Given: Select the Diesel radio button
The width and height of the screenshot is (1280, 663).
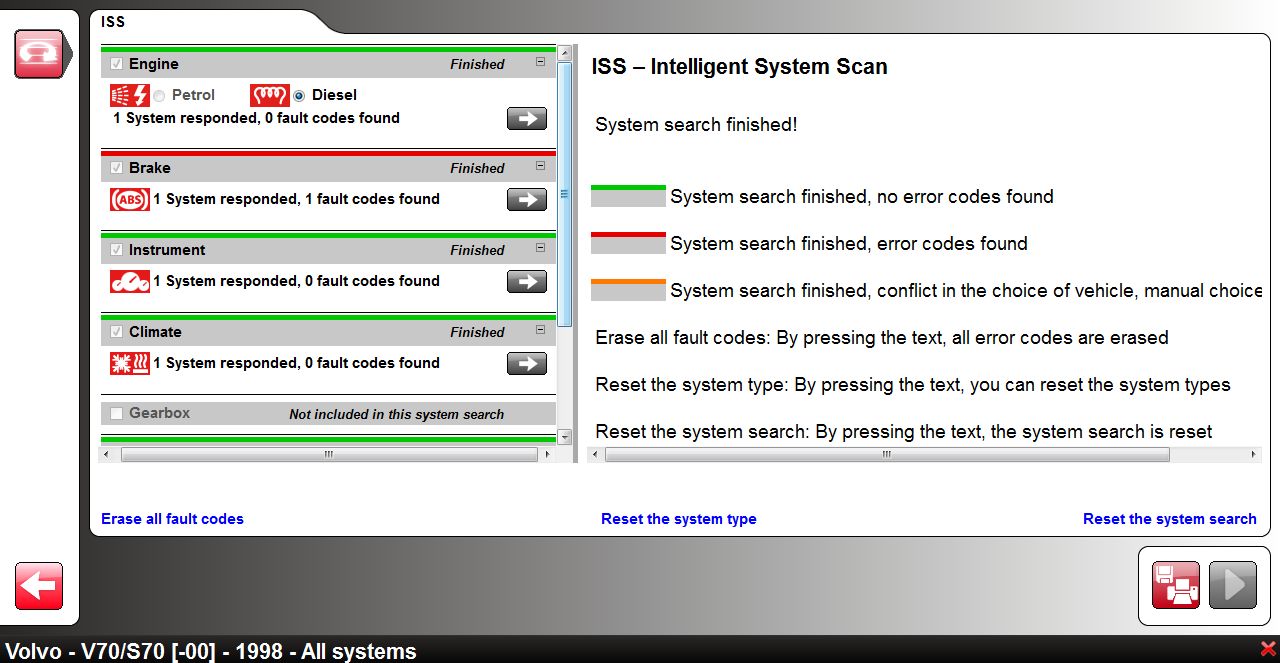Looking at the screenshot, I should 299,96.
